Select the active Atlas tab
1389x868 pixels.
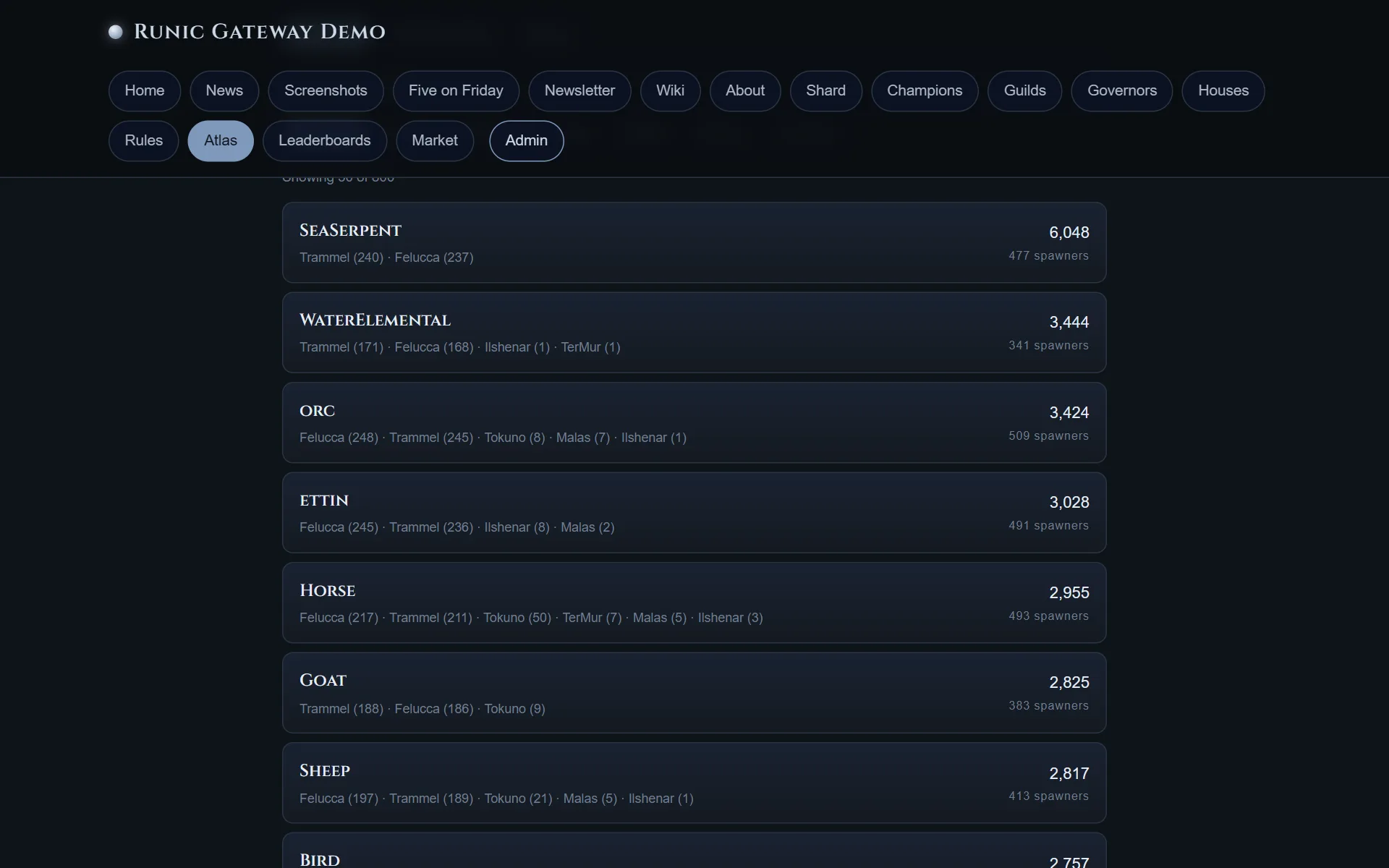click(x=221, y=141)
